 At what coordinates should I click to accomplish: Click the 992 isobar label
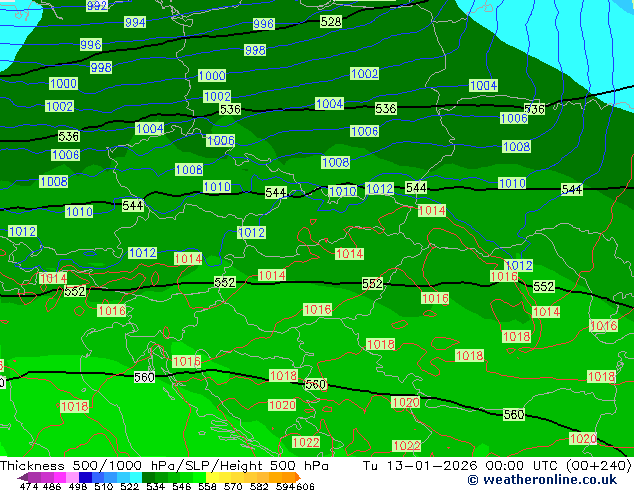click(x=97, y=6)
